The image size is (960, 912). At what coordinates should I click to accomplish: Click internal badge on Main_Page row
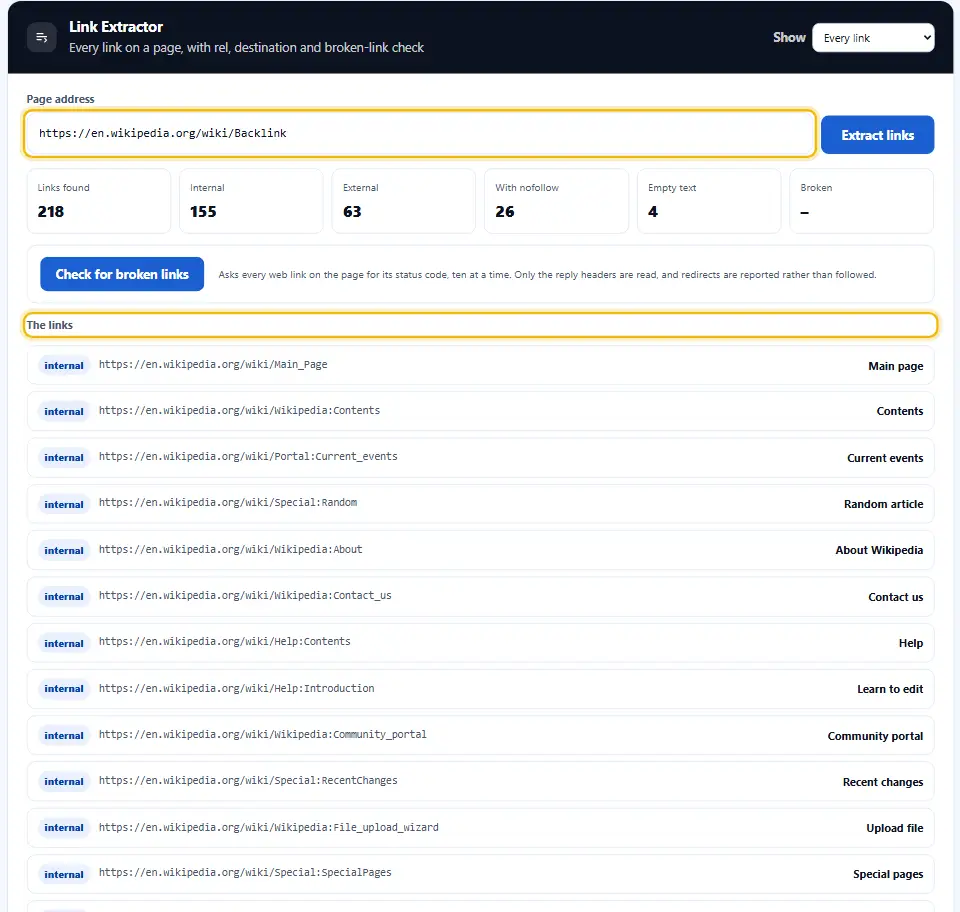point(64,365)
